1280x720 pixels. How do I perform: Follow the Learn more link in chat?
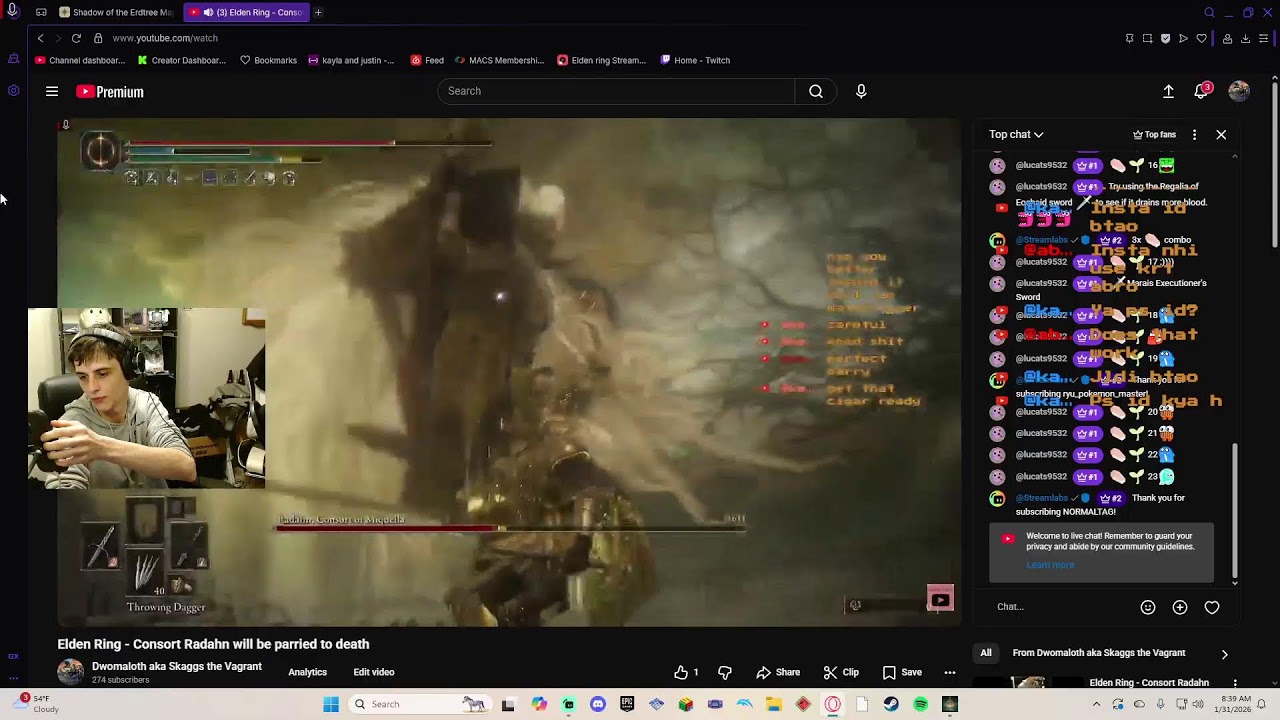click(1050, 565)
